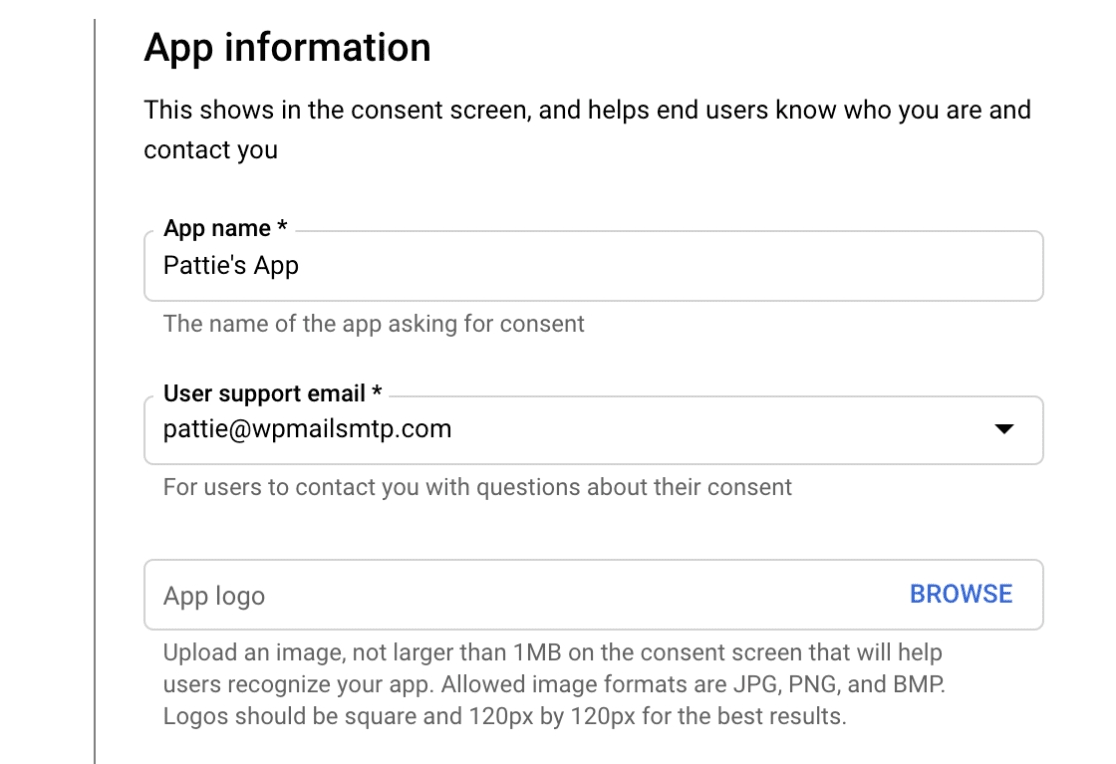Click the App logo upload field

click(x=520, y=595)
